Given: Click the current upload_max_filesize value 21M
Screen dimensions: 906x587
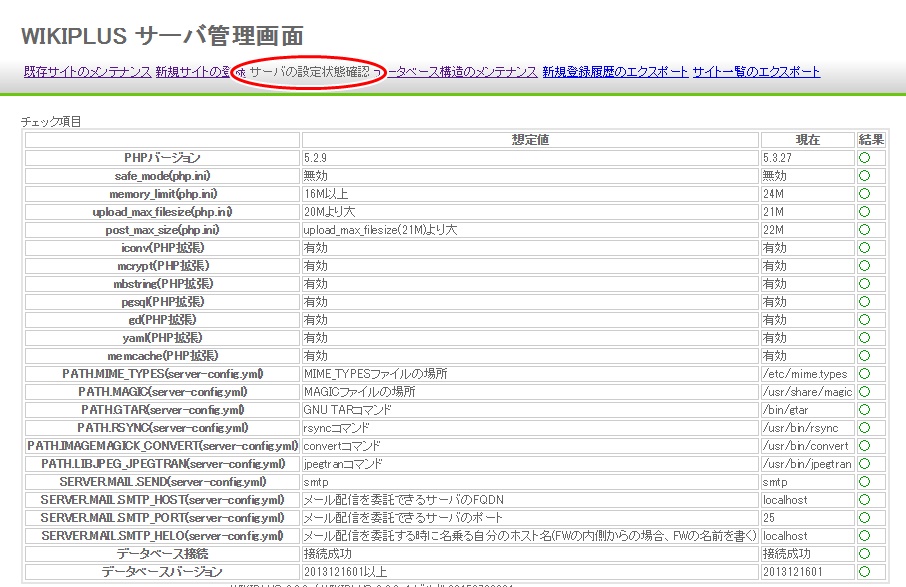Looking at the screenshot, I should coord(773,211).
